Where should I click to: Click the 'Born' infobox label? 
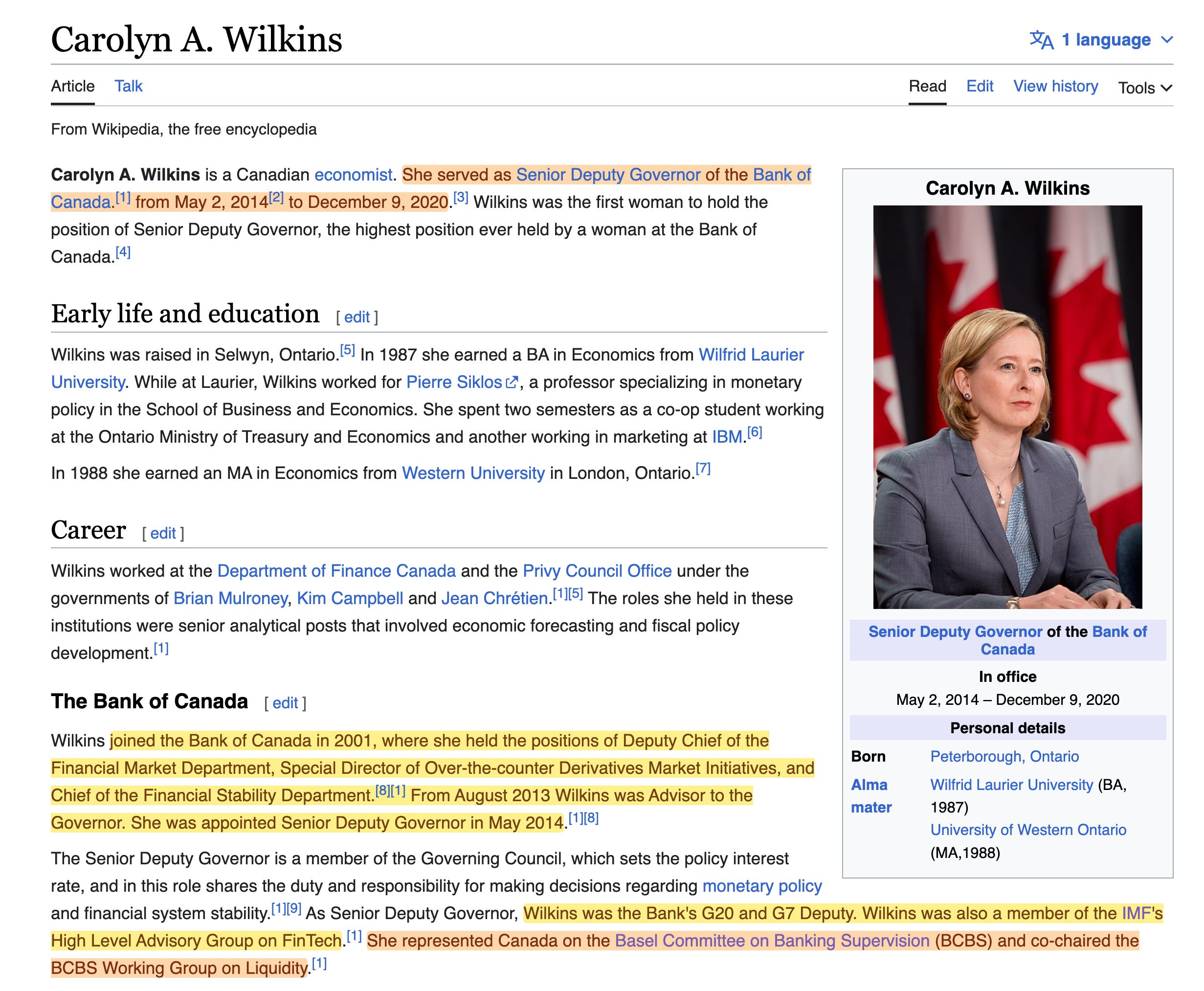click(868, 756)
